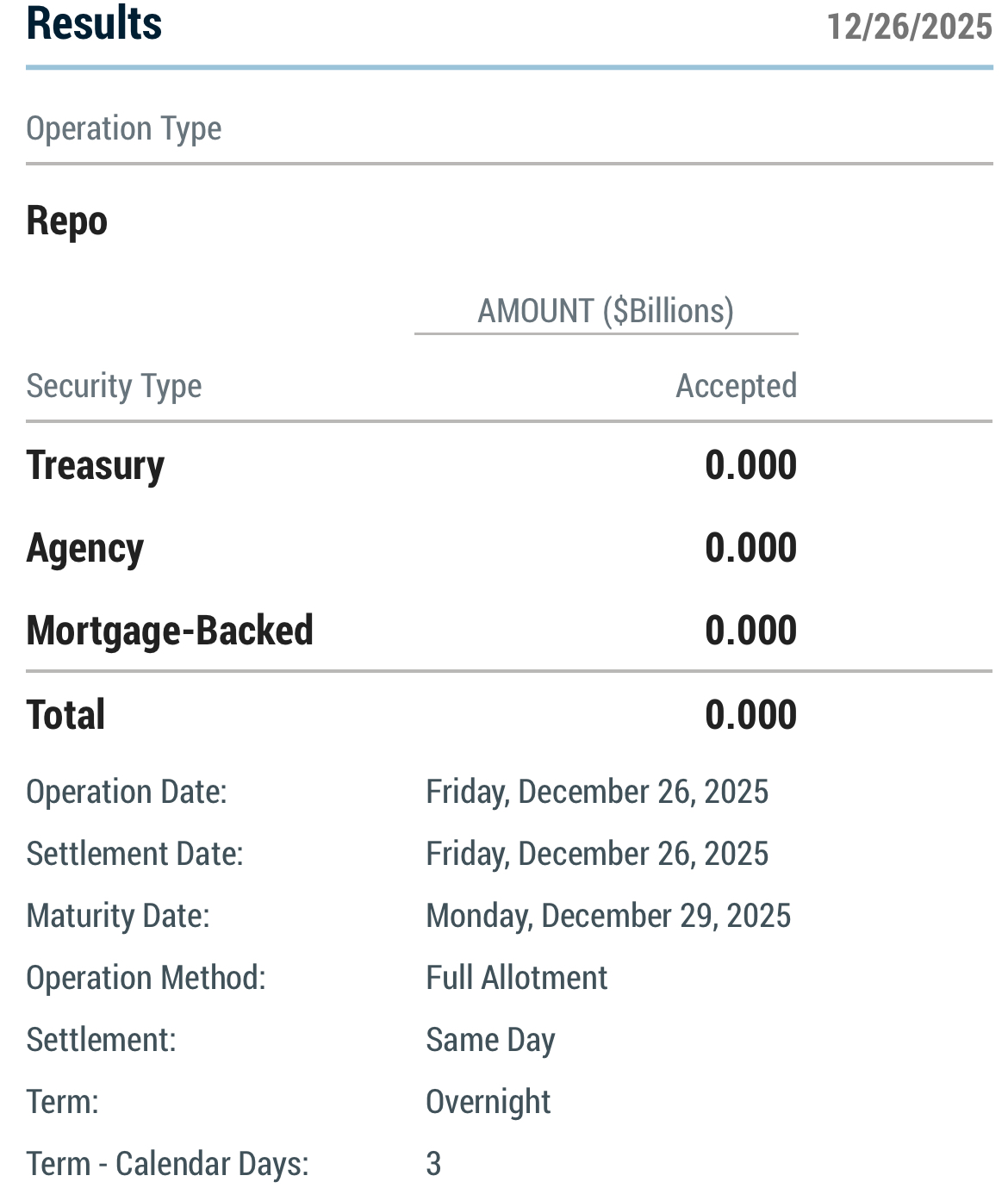Click the Accepted column header
Viewport: 1008px width, 1188px height.
click(x=736, y=386)
